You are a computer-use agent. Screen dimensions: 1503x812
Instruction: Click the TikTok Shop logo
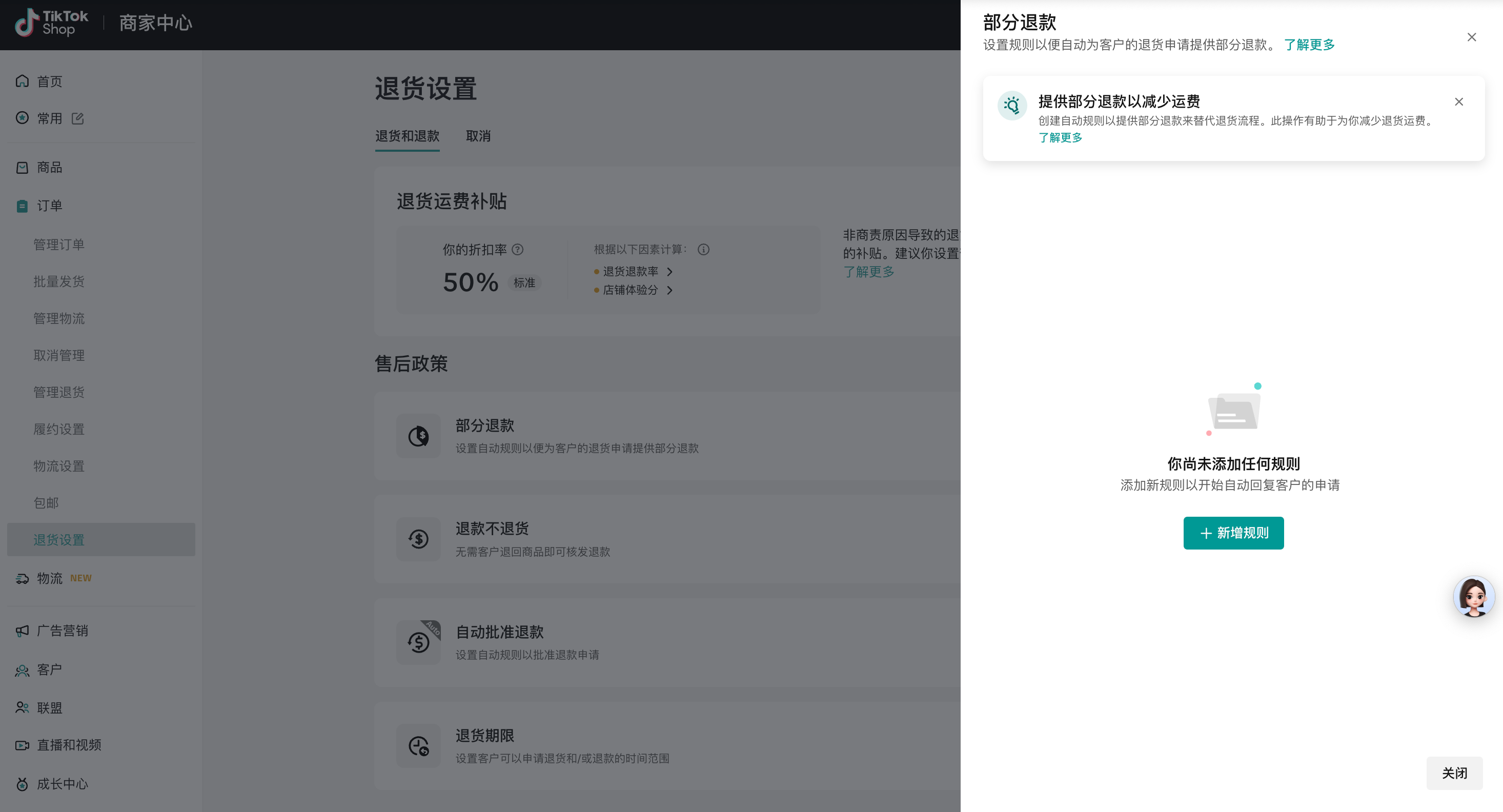click(x=51, y=23)
